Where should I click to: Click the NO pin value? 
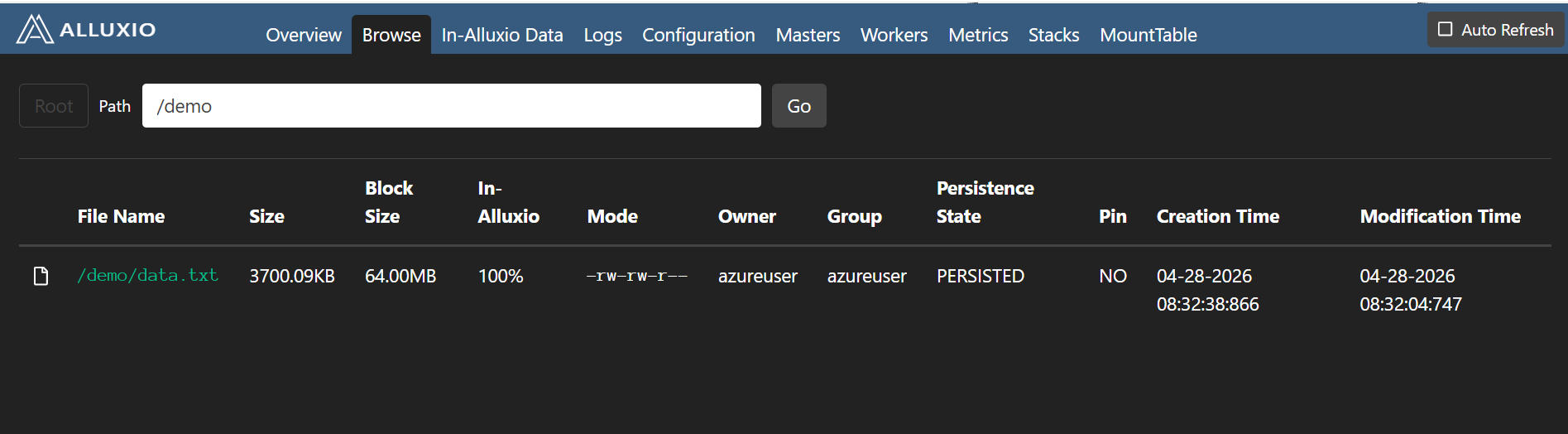coord(1113,276)
